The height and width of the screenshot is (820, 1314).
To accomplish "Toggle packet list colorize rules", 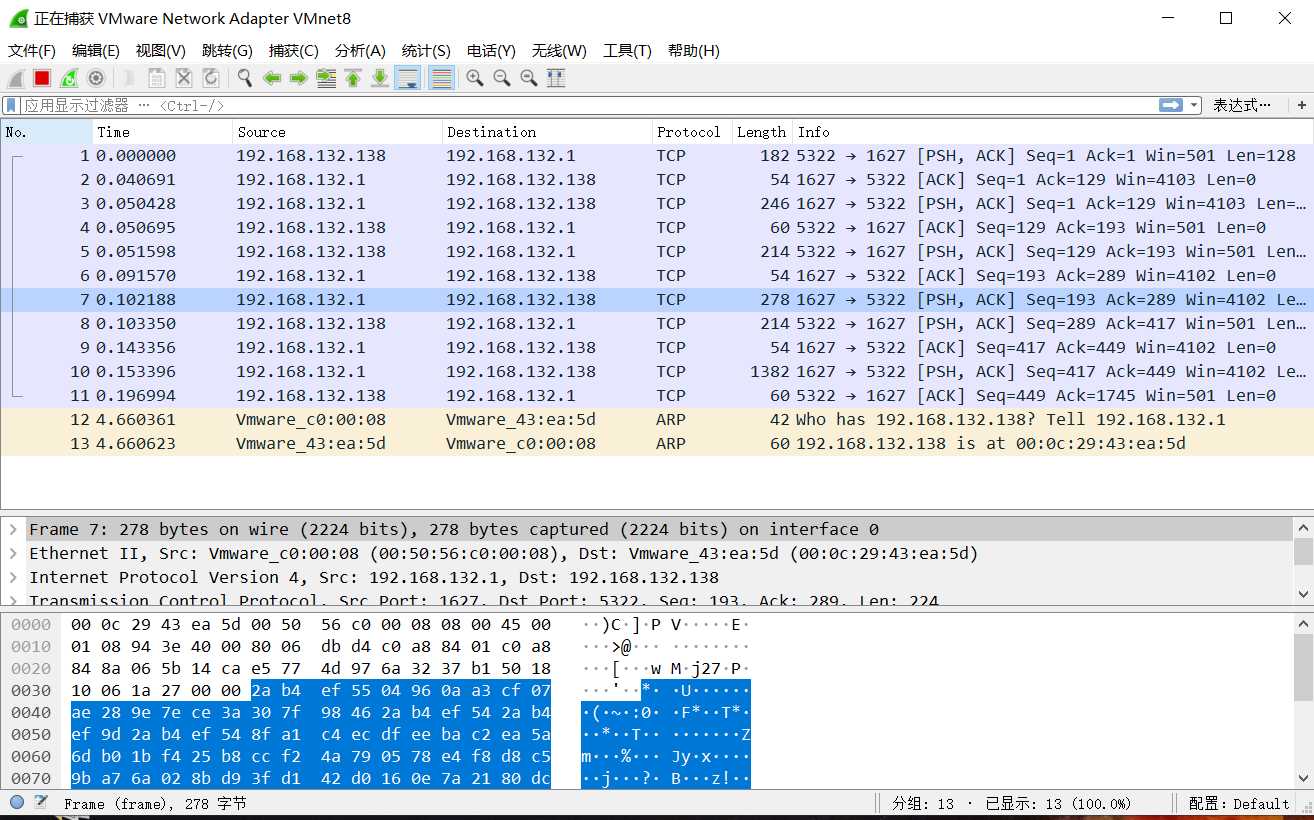I will (x=441, y=78).
